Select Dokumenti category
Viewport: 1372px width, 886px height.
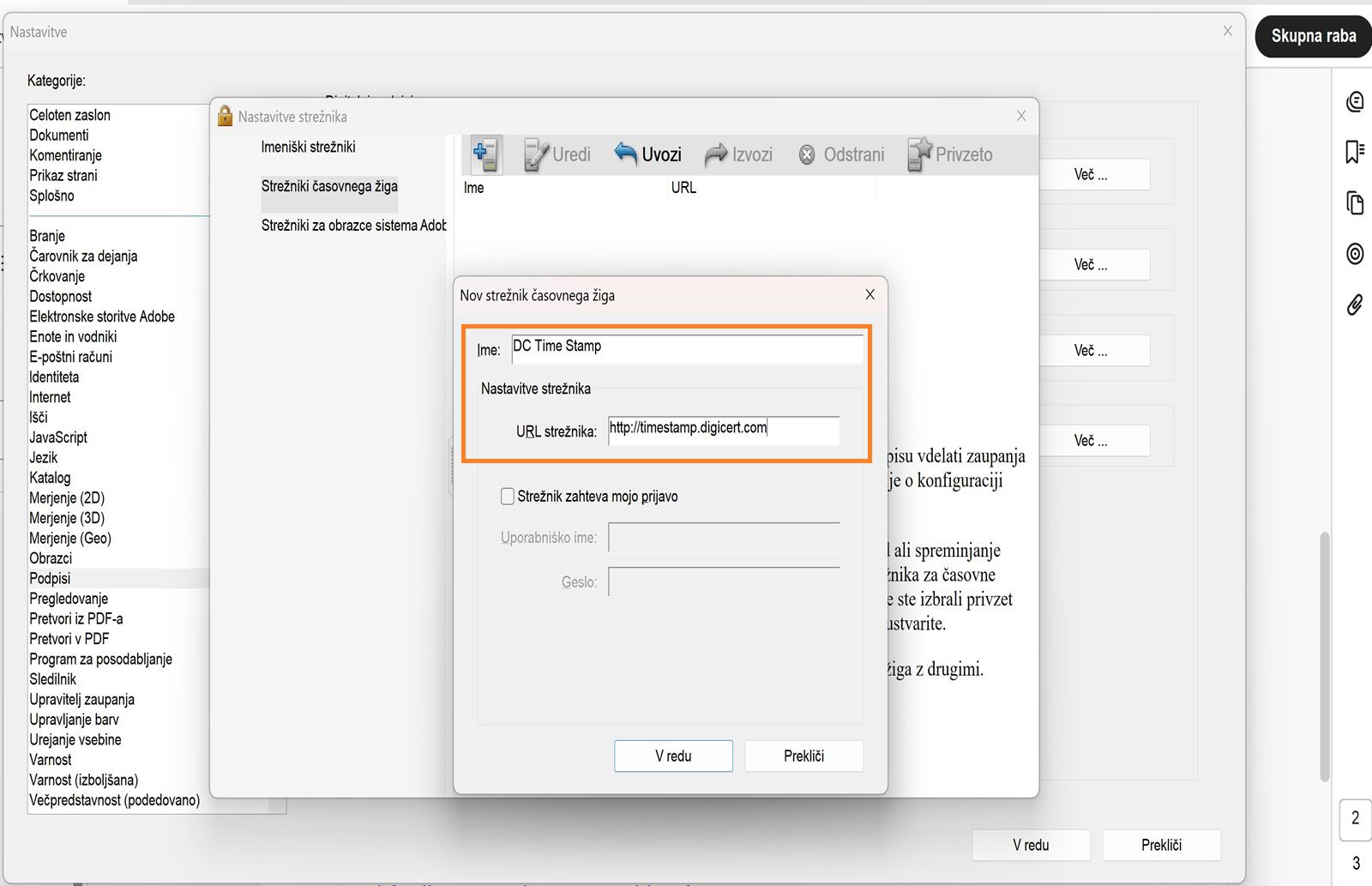coord(59,136)
